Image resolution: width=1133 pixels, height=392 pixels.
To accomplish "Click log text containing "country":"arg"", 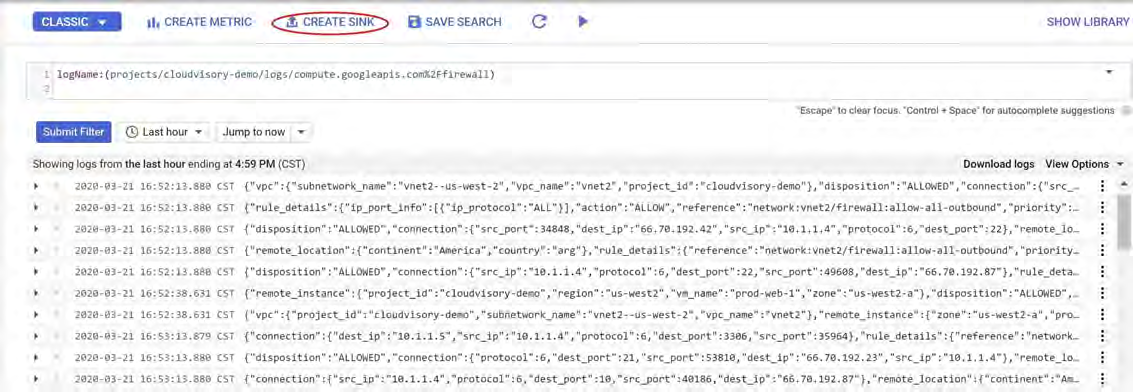I will [662, 251].
